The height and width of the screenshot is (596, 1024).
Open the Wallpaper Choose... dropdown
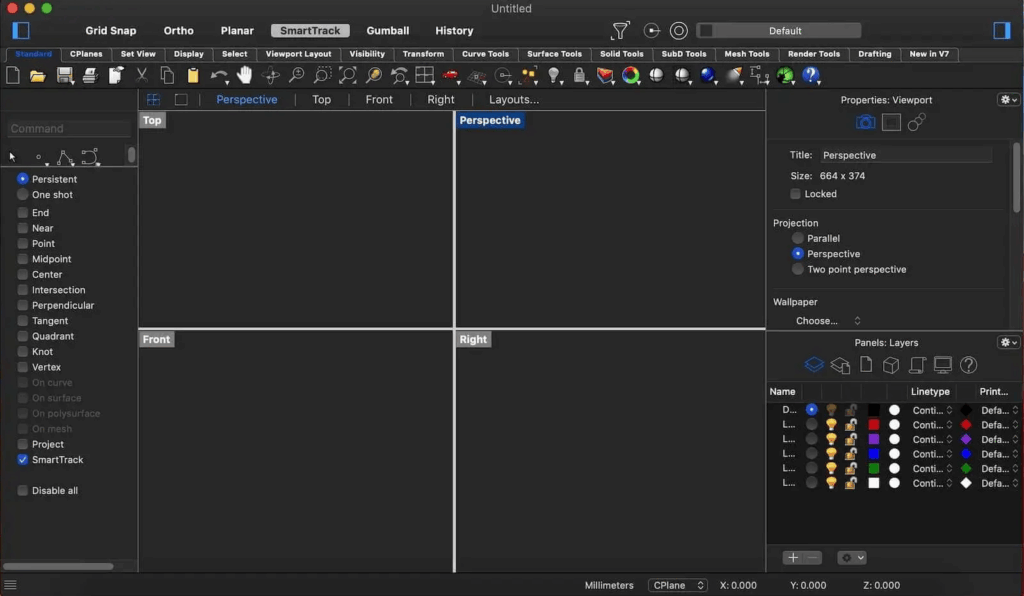pyautogui.click(x=828, y=321)
